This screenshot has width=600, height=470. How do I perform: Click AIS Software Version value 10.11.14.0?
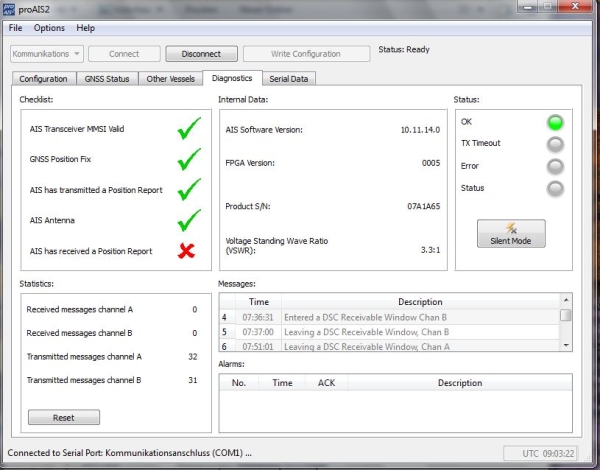click(x=420, y=130)
